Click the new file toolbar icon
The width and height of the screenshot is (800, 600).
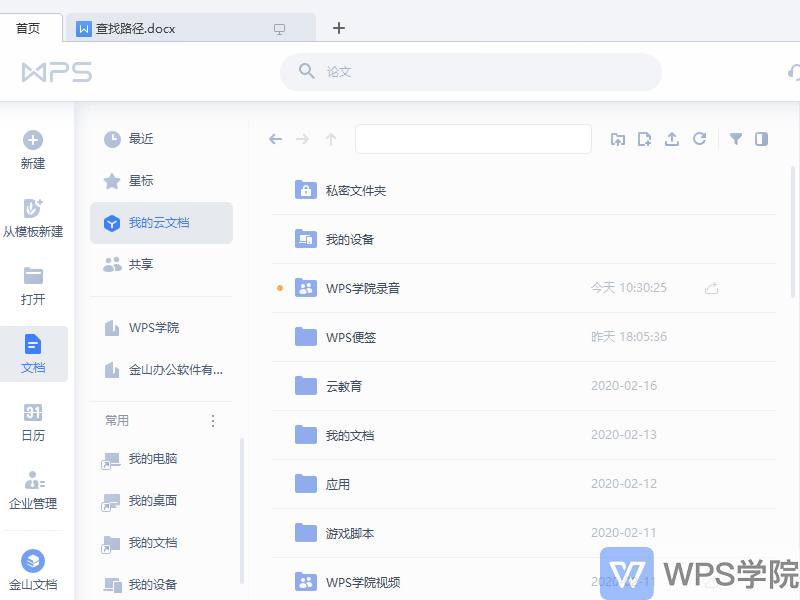tap(644, 139)
